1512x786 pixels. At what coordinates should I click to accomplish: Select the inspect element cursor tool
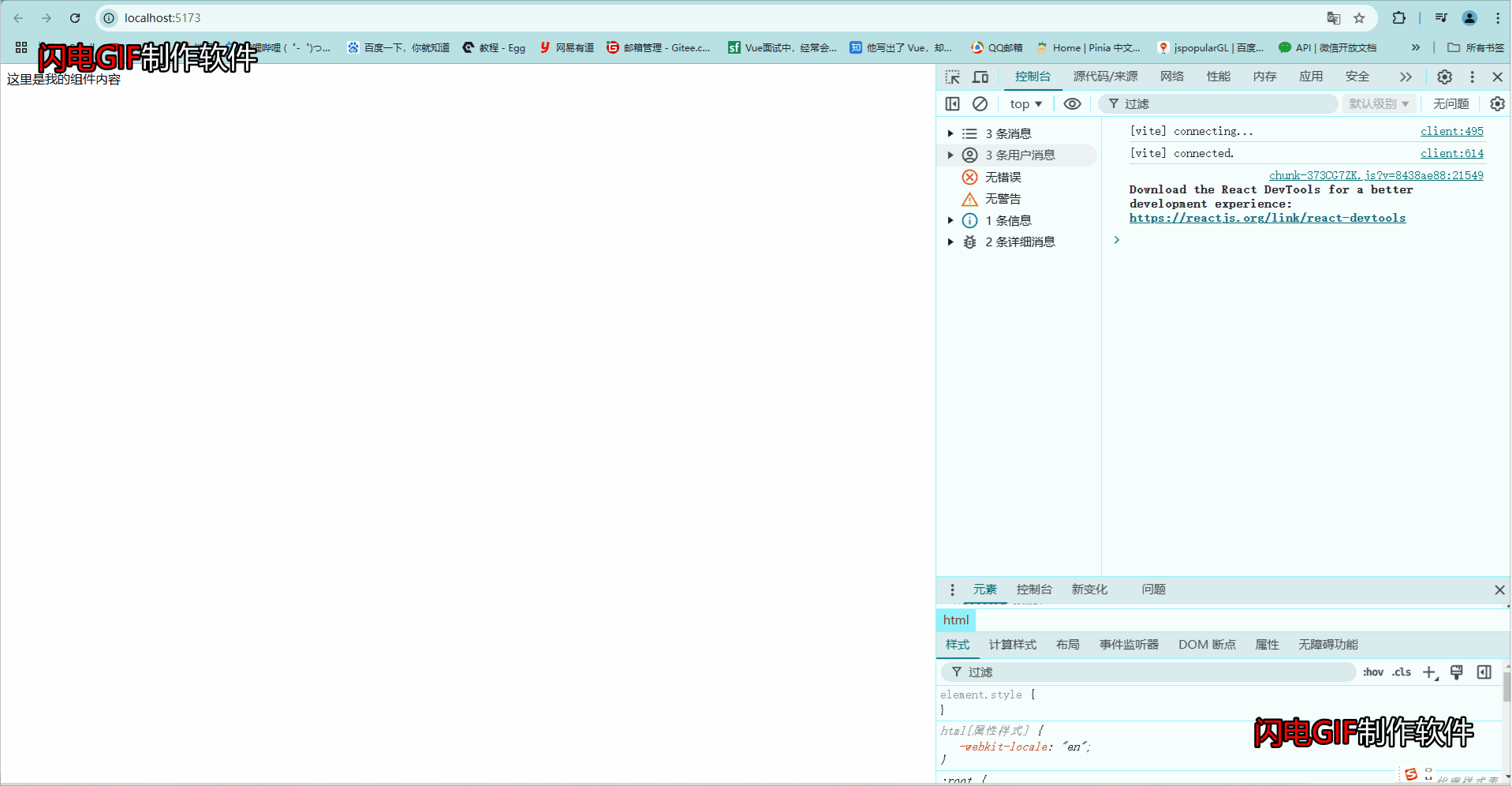click(952, 77)
